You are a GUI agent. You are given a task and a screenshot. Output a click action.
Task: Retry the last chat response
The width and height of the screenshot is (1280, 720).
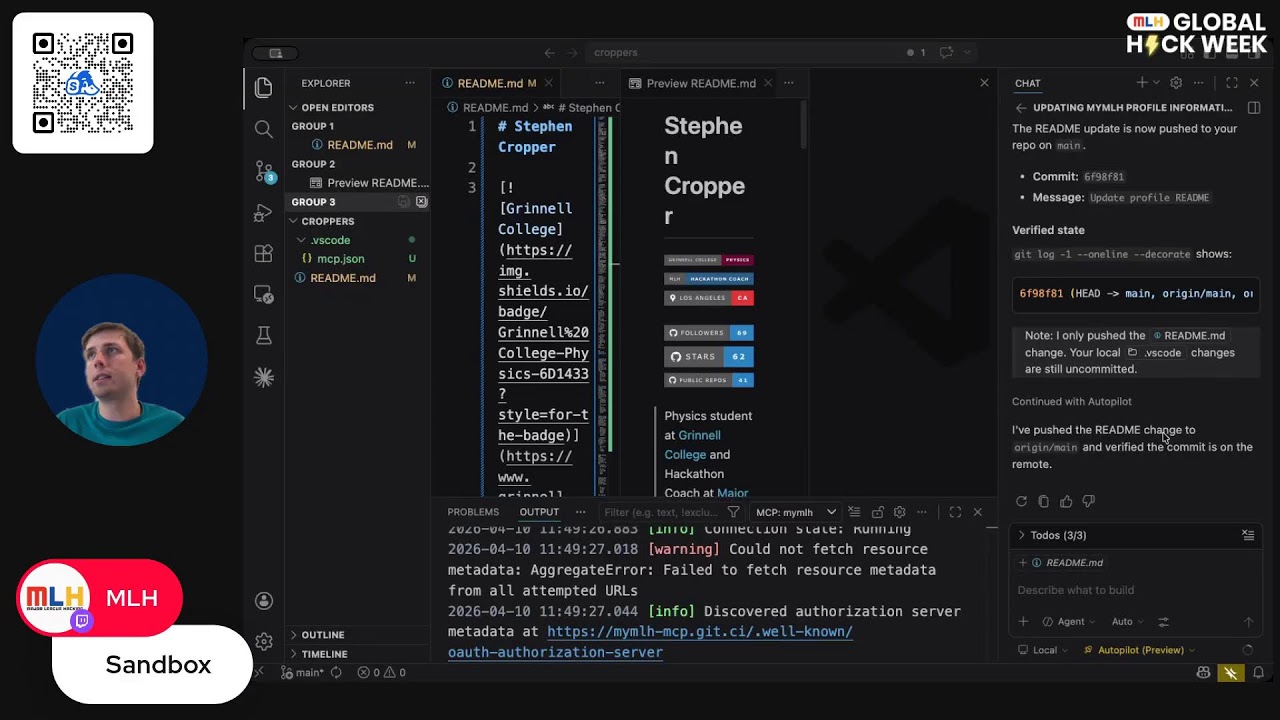pyautogui.click(x=1021, y=501)
